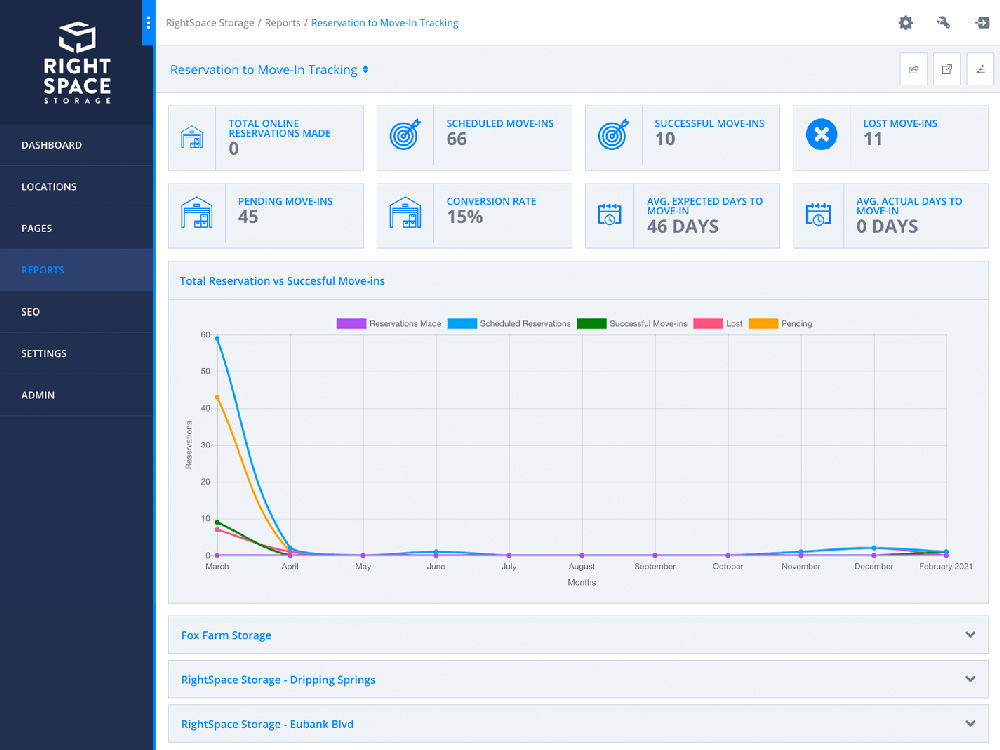Click the Reservation to Move-In Tracking breadcrumb
The width and height of the screenshot is (1000, 750).
pos(385,23)
